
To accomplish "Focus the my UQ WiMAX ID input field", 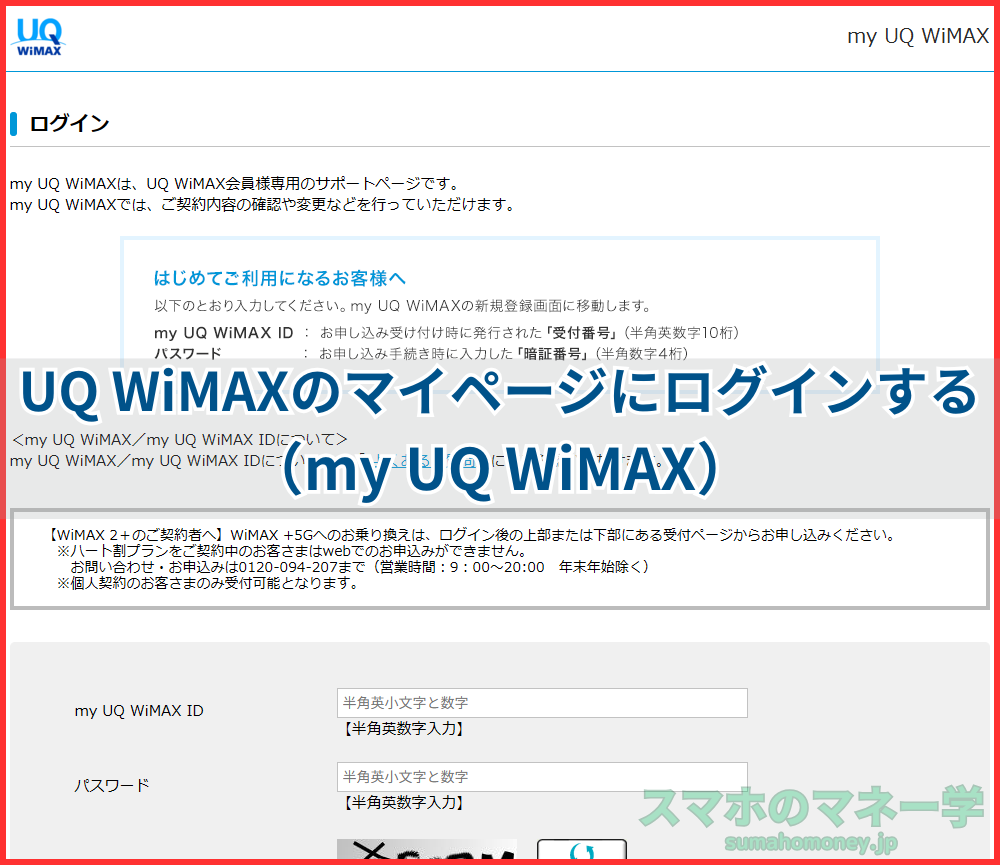I will (542, 703).
